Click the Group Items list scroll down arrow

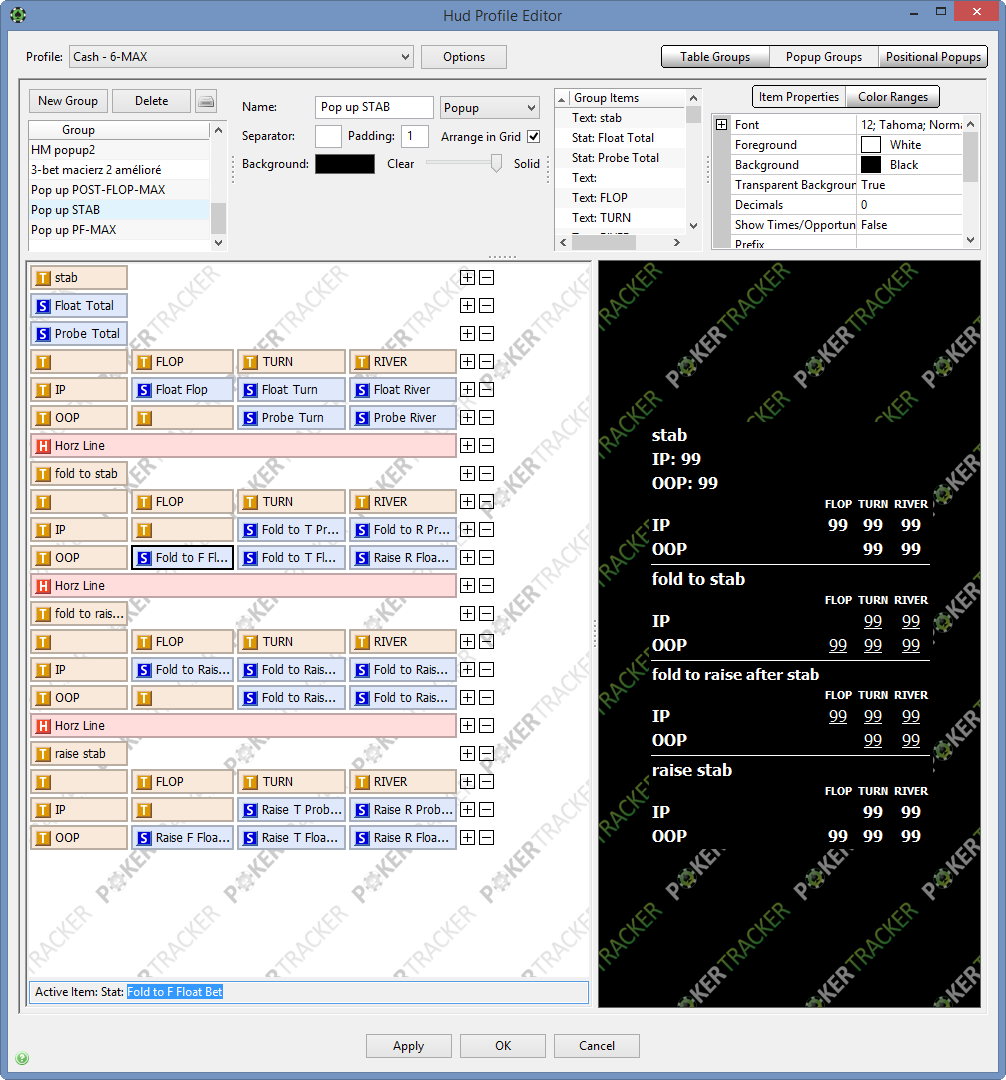pos(693,225)
